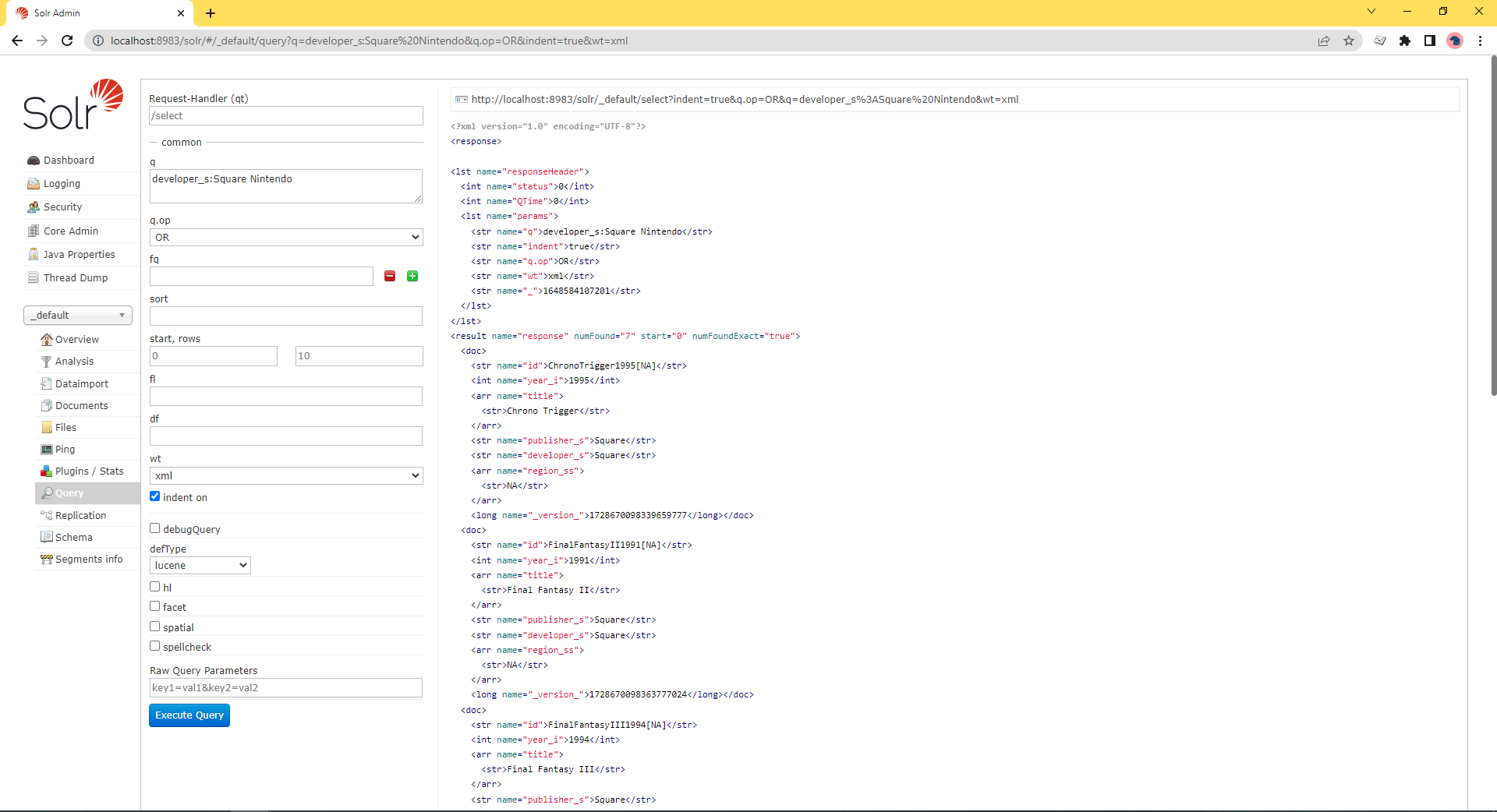This screenshot has height=812, width=1497.
Task: Click the Logging link
Action: pyautogui.click(x=62, y=184)
